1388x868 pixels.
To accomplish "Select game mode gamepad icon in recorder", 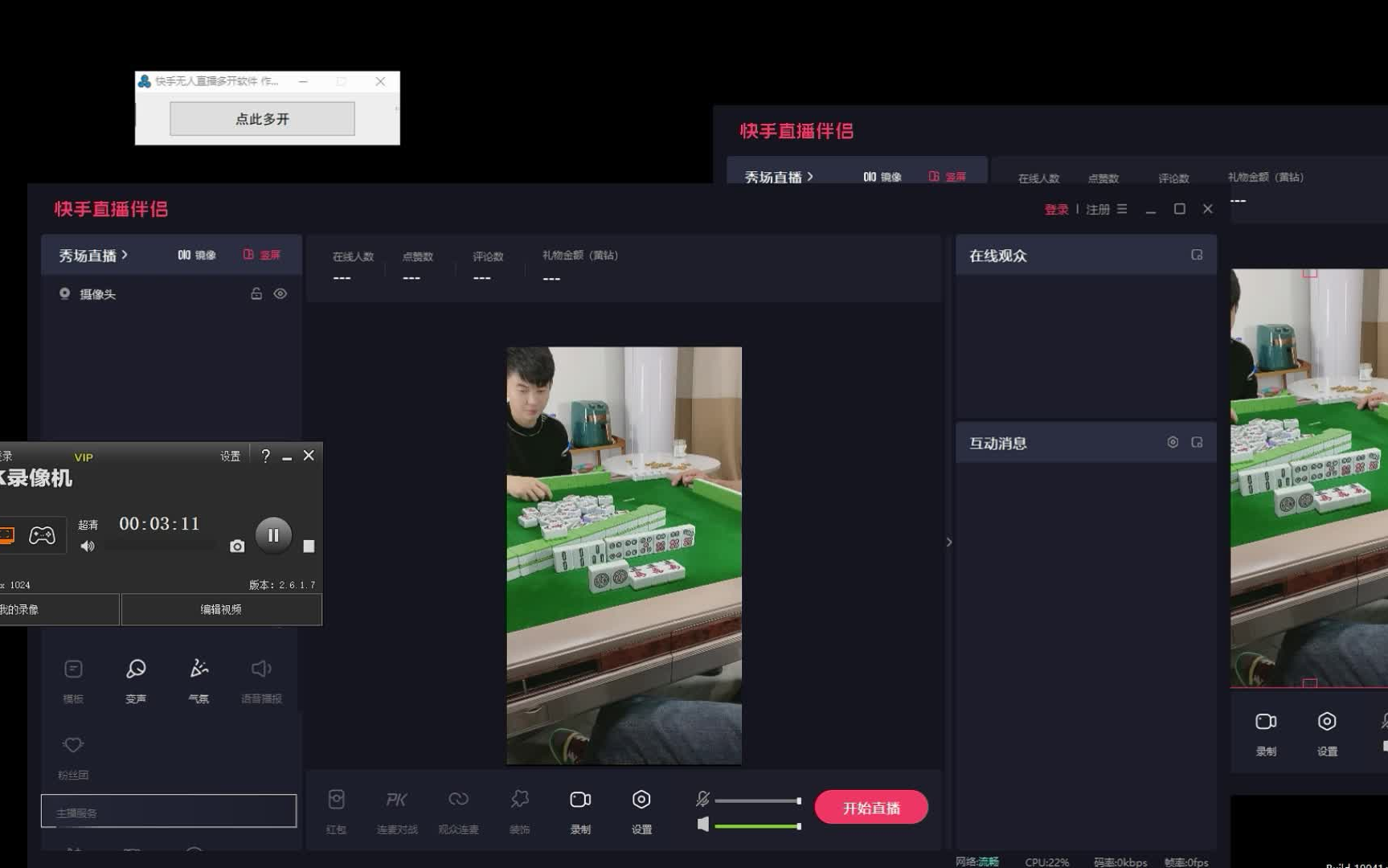I will [42, 535].
